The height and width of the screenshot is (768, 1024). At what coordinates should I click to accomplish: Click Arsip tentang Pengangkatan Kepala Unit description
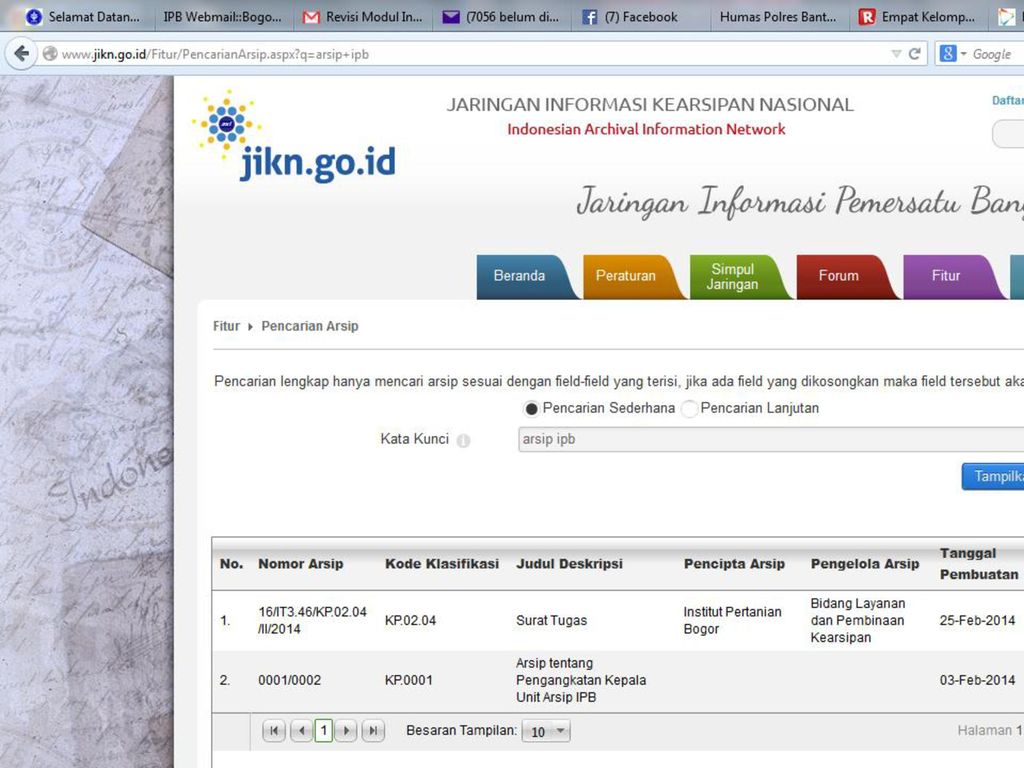[x=581, y=680]
